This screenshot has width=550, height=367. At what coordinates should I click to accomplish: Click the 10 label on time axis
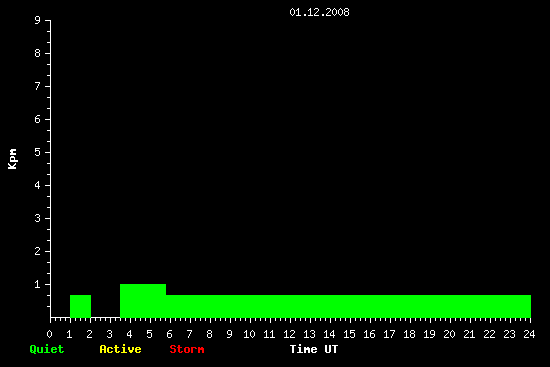[249, 334]
